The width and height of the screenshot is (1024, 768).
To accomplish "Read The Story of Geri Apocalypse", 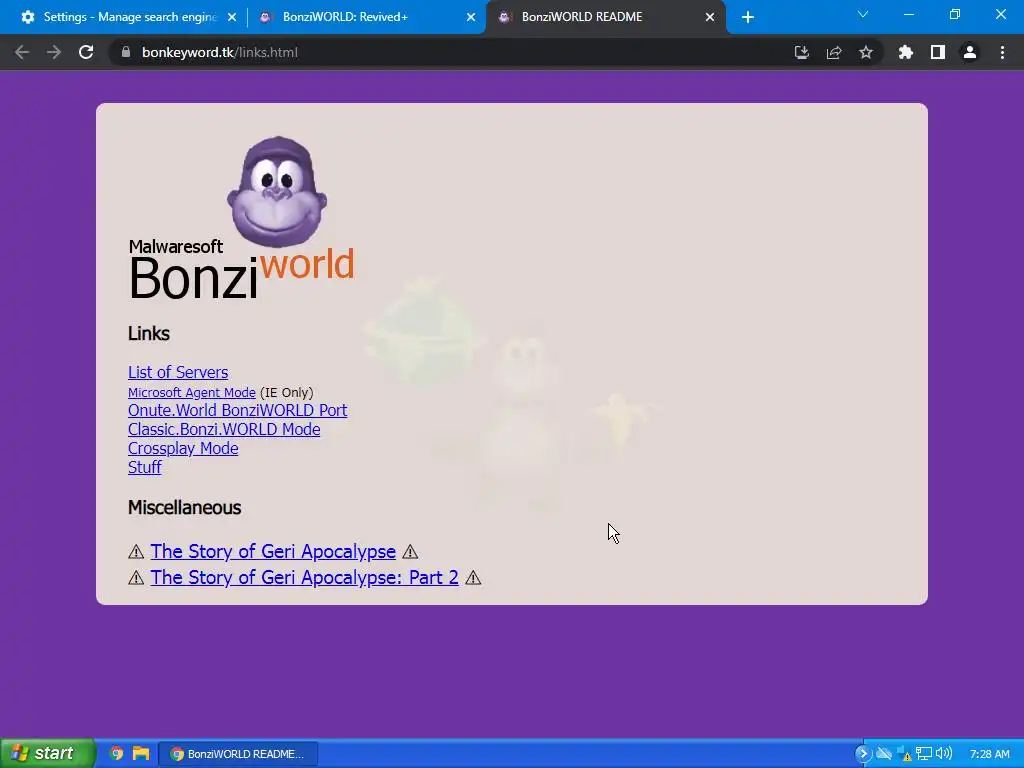I will pyautogui.click(x=273, y=551).
